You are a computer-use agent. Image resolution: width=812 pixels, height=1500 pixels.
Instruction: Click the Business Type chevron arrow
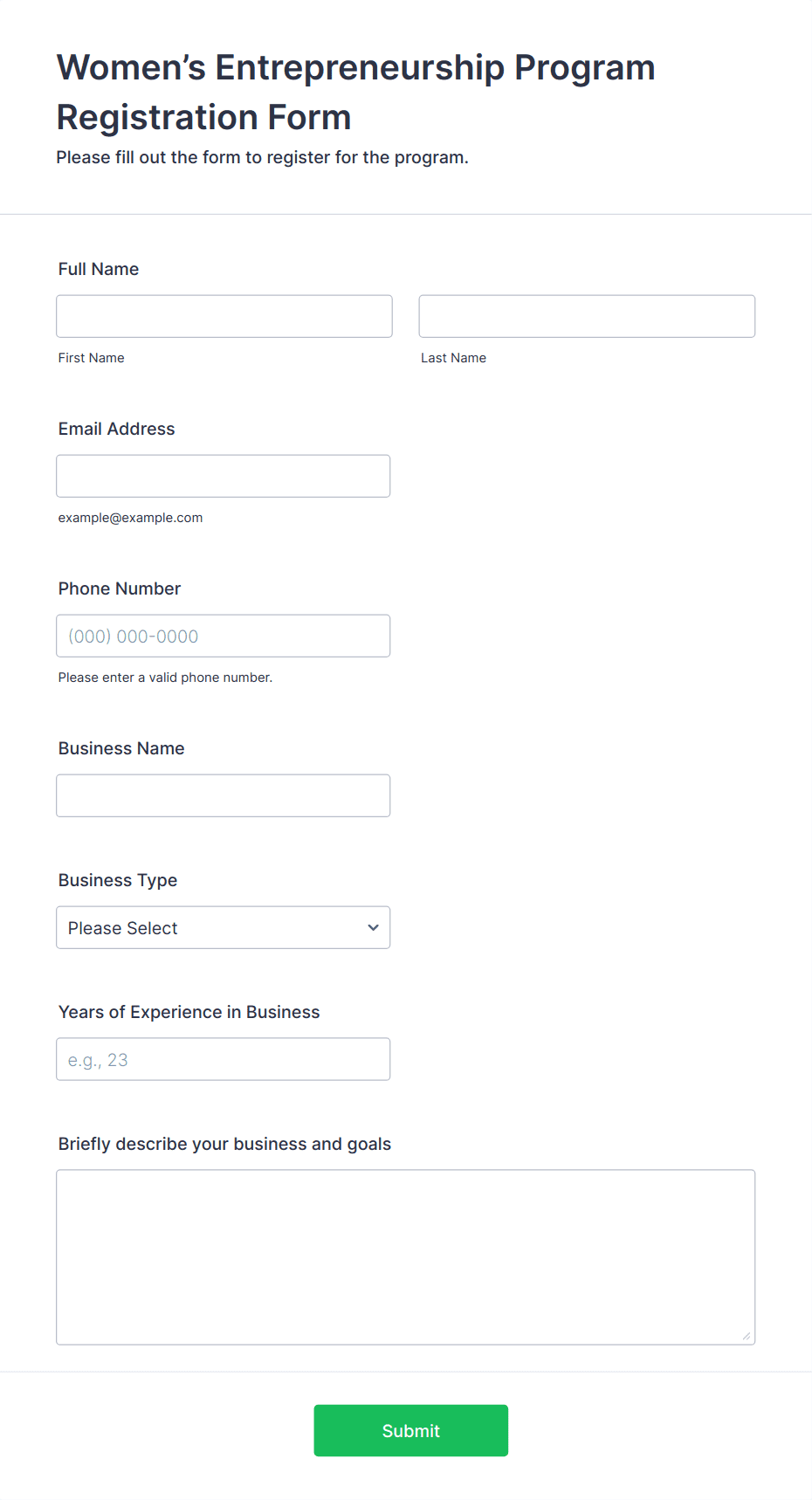tap(374, 927)
